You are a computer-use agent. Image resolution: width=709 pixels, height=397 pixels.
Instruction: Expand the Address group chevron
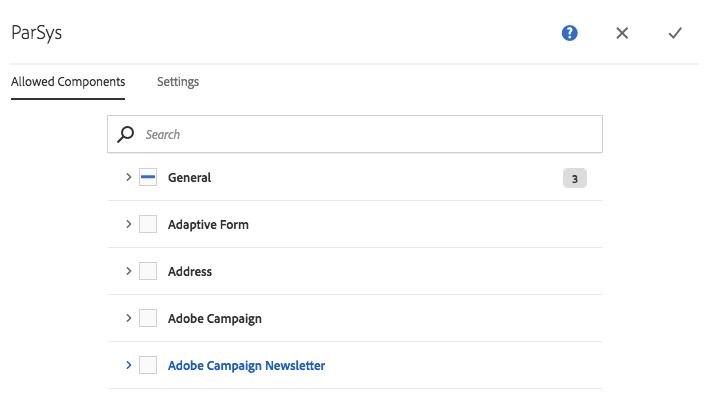click(x=128, y=271)
